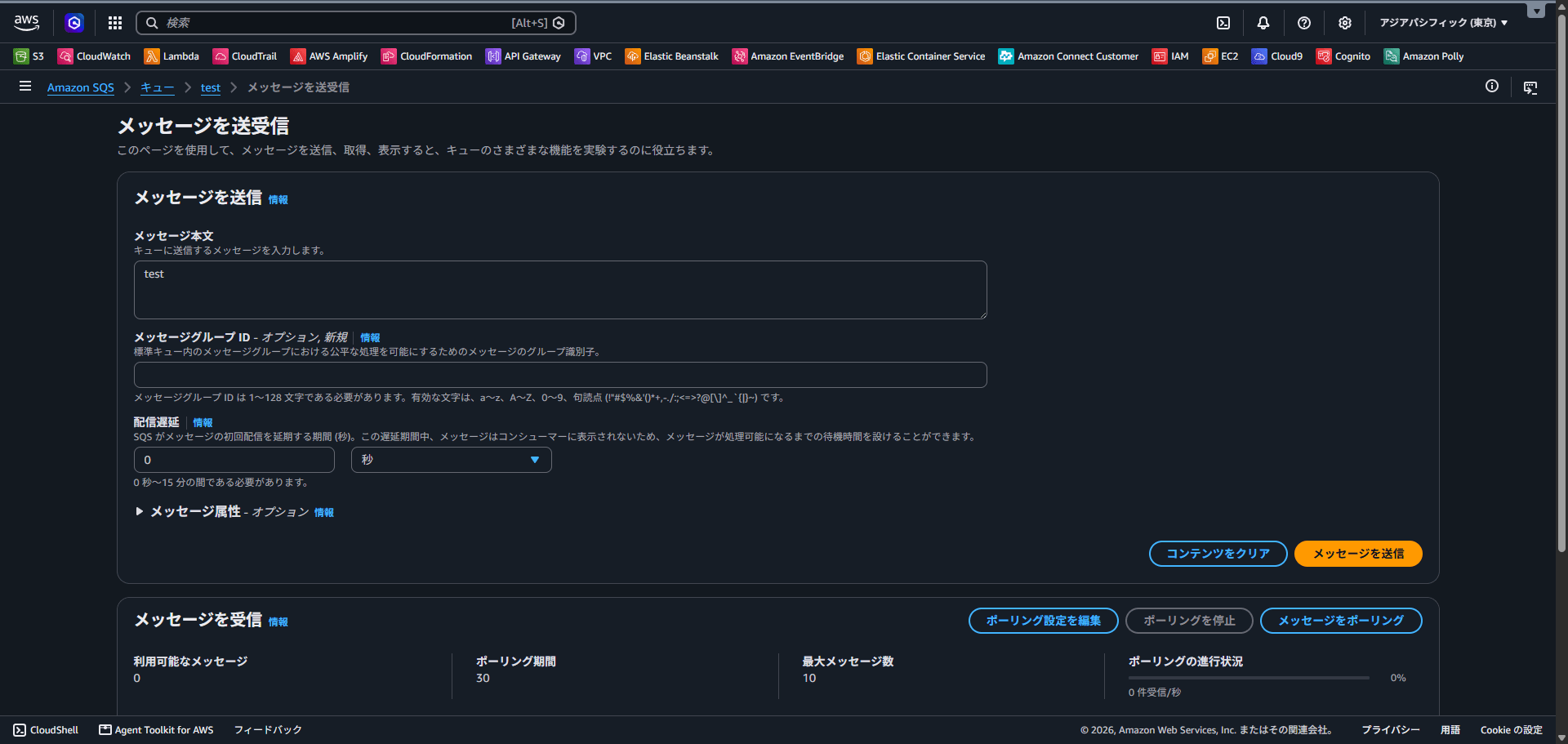The height and width of the screenshot is (744, 1568).
Task: Open the Tokyo region selector dropdown
Action: point(1444,23)
